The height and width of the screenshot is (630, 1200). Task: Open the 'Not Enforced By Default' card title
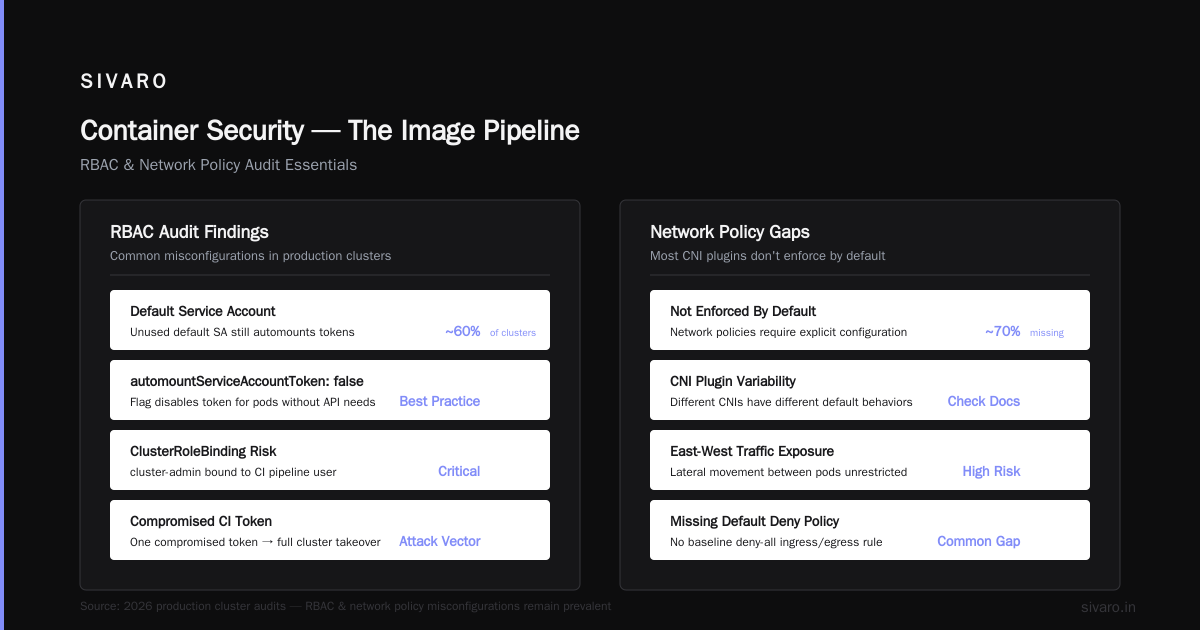(743, 311)
